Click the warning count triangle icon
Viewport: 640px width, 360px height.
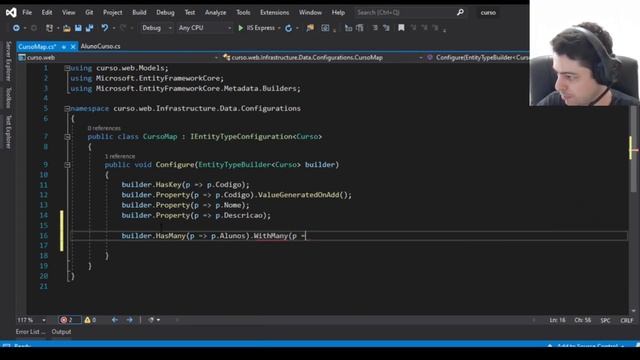87,320
